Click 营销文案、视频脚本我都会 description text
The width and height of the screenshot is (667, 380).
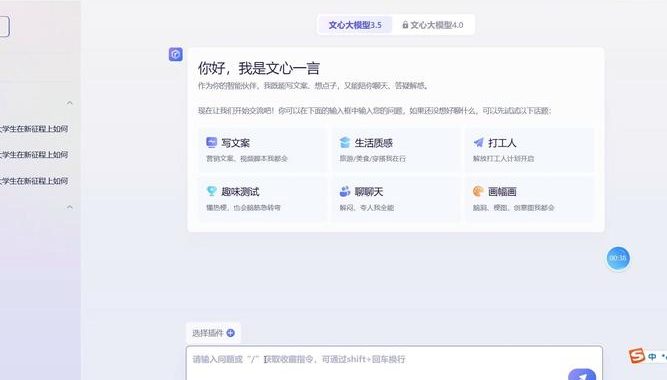247,159
